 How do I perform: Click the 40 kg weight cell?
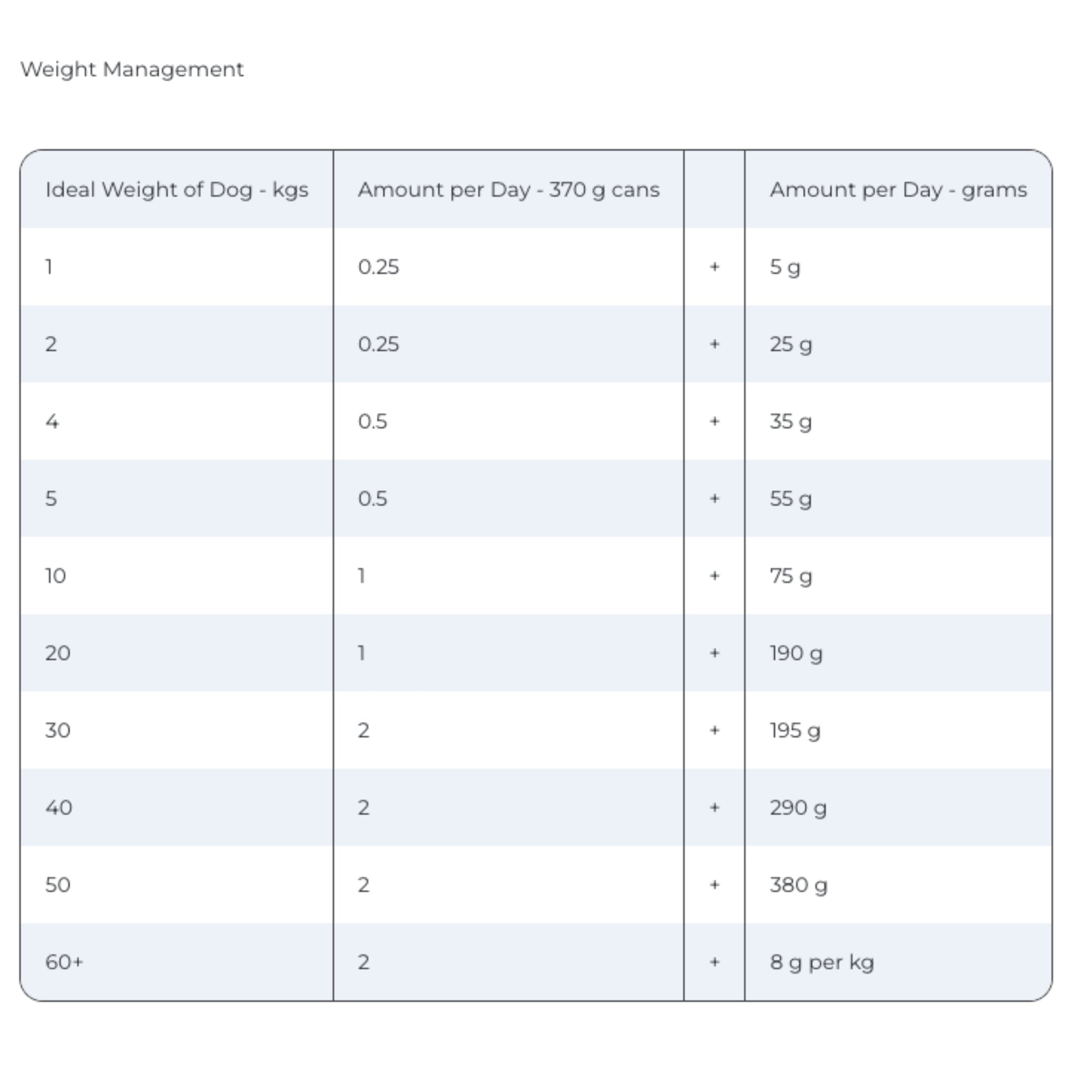coord(59,808)
